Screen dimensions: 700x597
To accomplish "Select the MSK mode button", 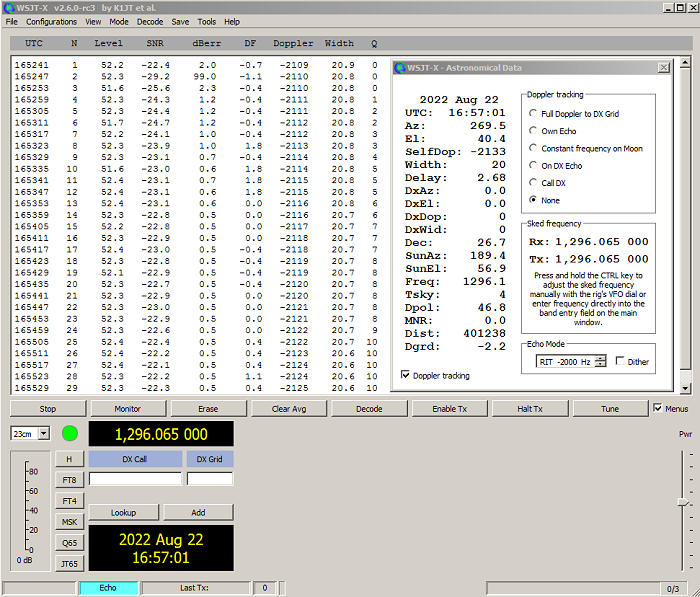I will pyautogui.click(x=69, y=522).
